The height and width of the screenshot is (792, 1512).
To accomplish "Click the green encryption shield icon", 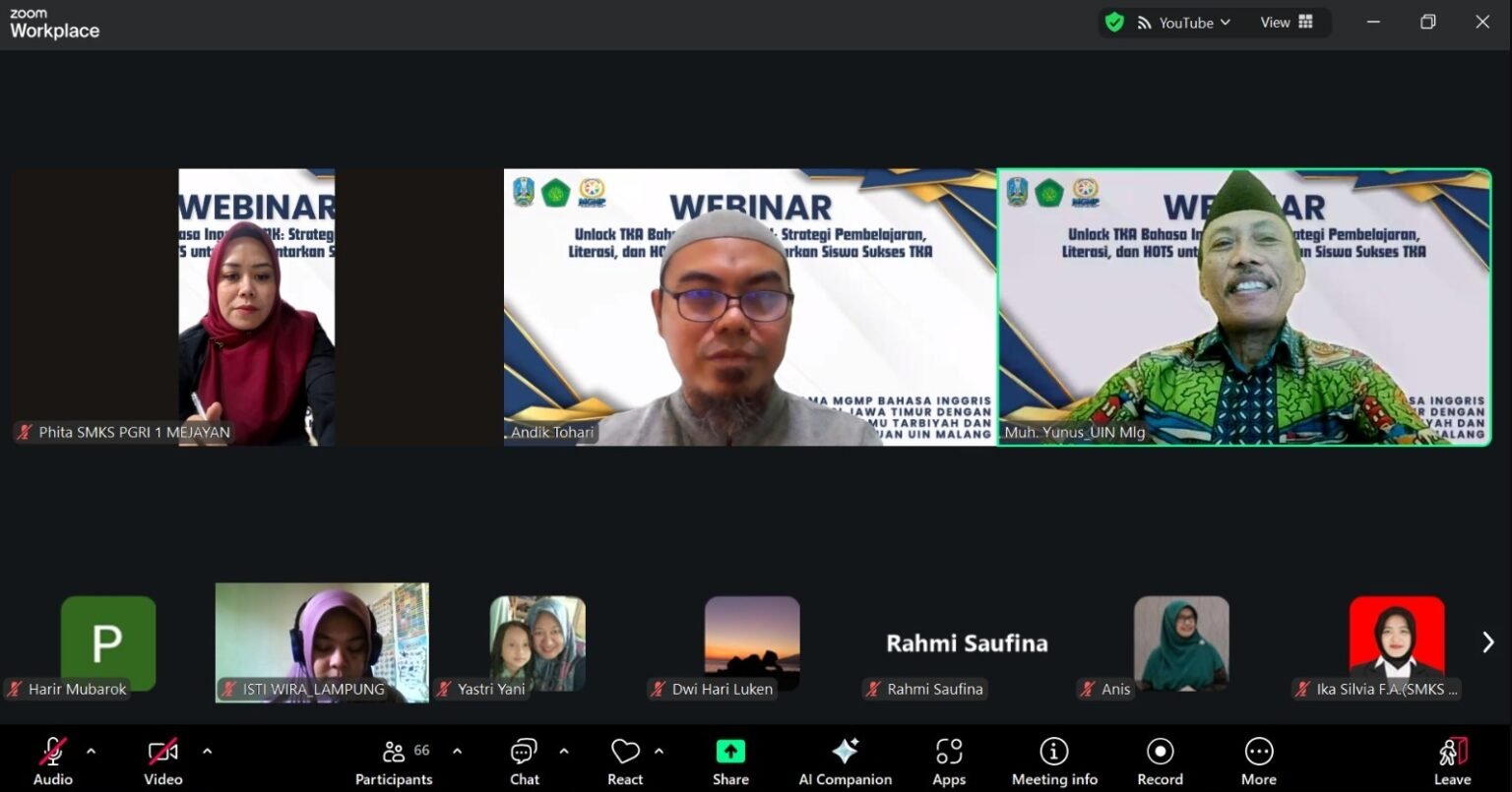I will 1114,23.
